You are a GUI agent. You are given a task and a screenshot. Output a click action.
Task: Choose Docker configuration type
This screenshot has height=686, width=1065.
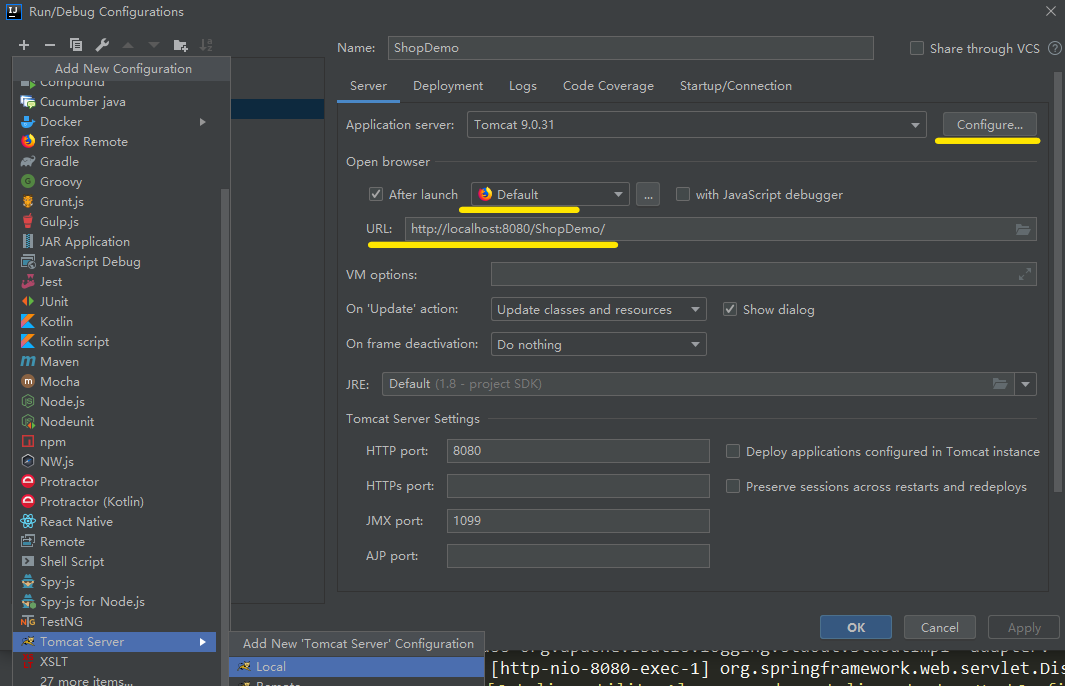[115, 122]
